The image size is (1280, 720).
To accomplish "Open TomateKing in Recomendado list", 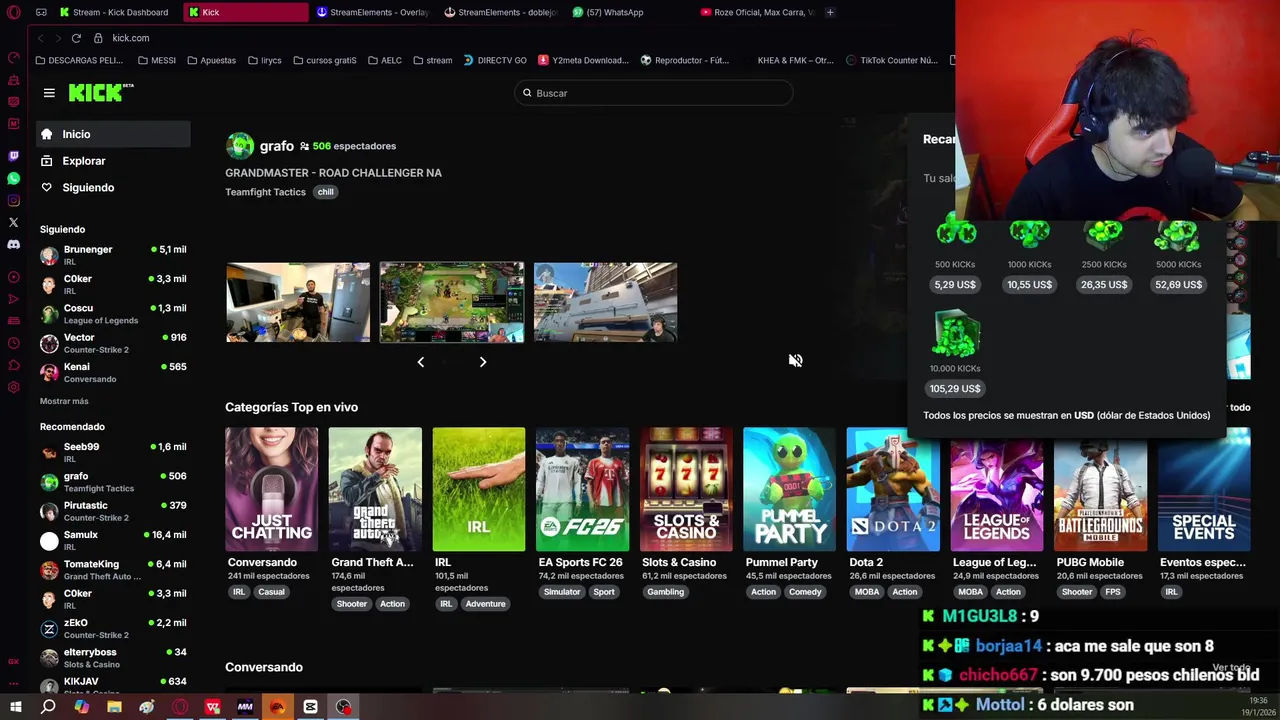I will (x=113, y=570).
